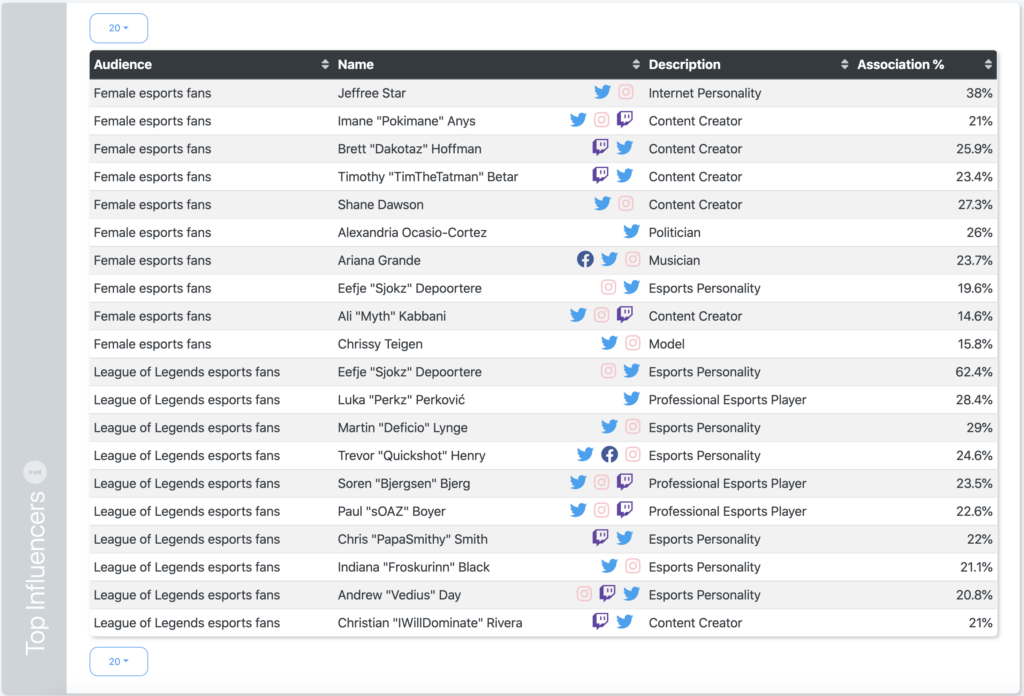Open the bottom page-size 20 dropdown

[x=118, y=661]
